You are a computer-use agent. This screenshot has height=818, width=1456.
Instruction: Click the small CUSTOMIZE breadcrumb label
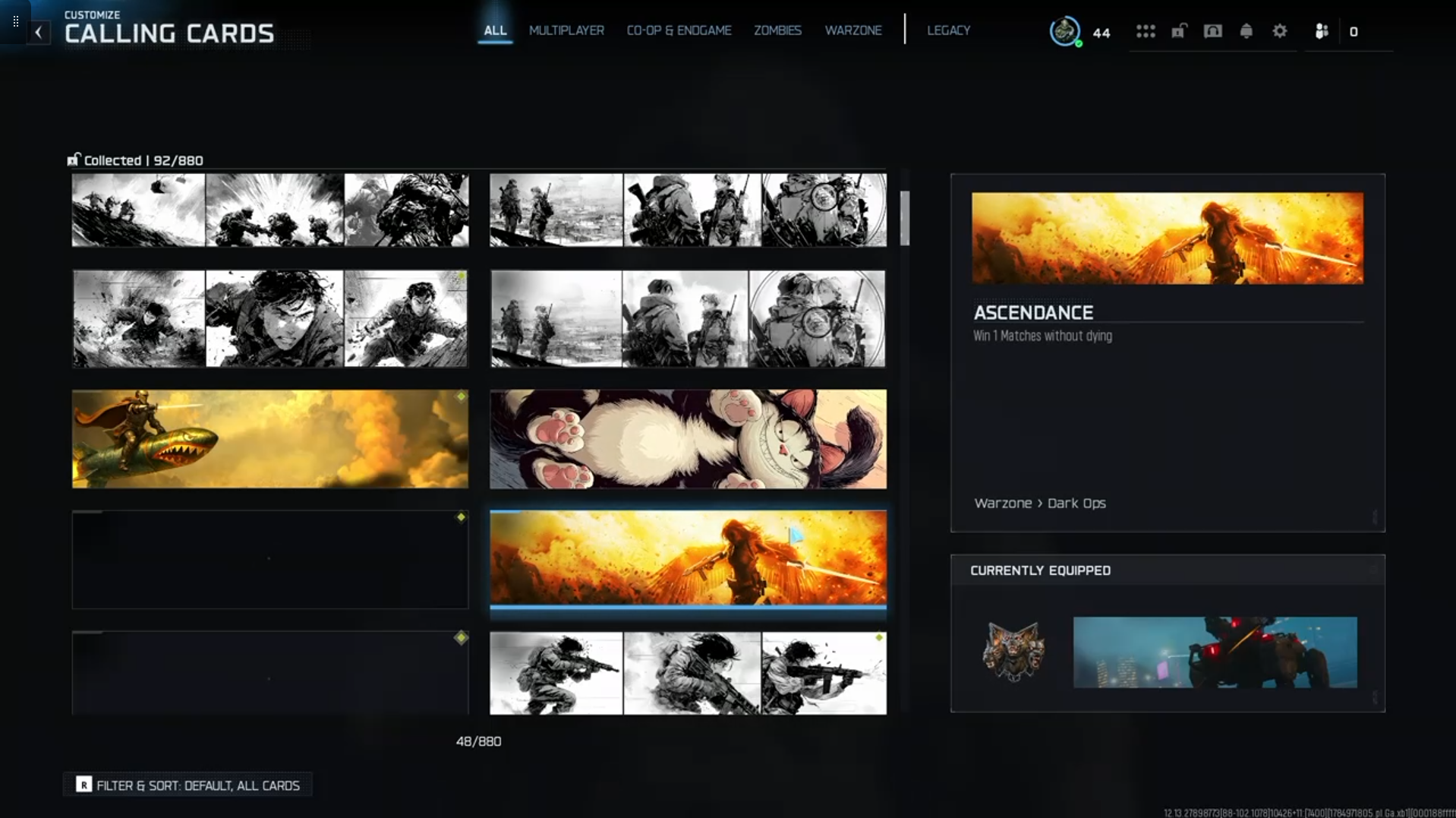coord(92,14)
